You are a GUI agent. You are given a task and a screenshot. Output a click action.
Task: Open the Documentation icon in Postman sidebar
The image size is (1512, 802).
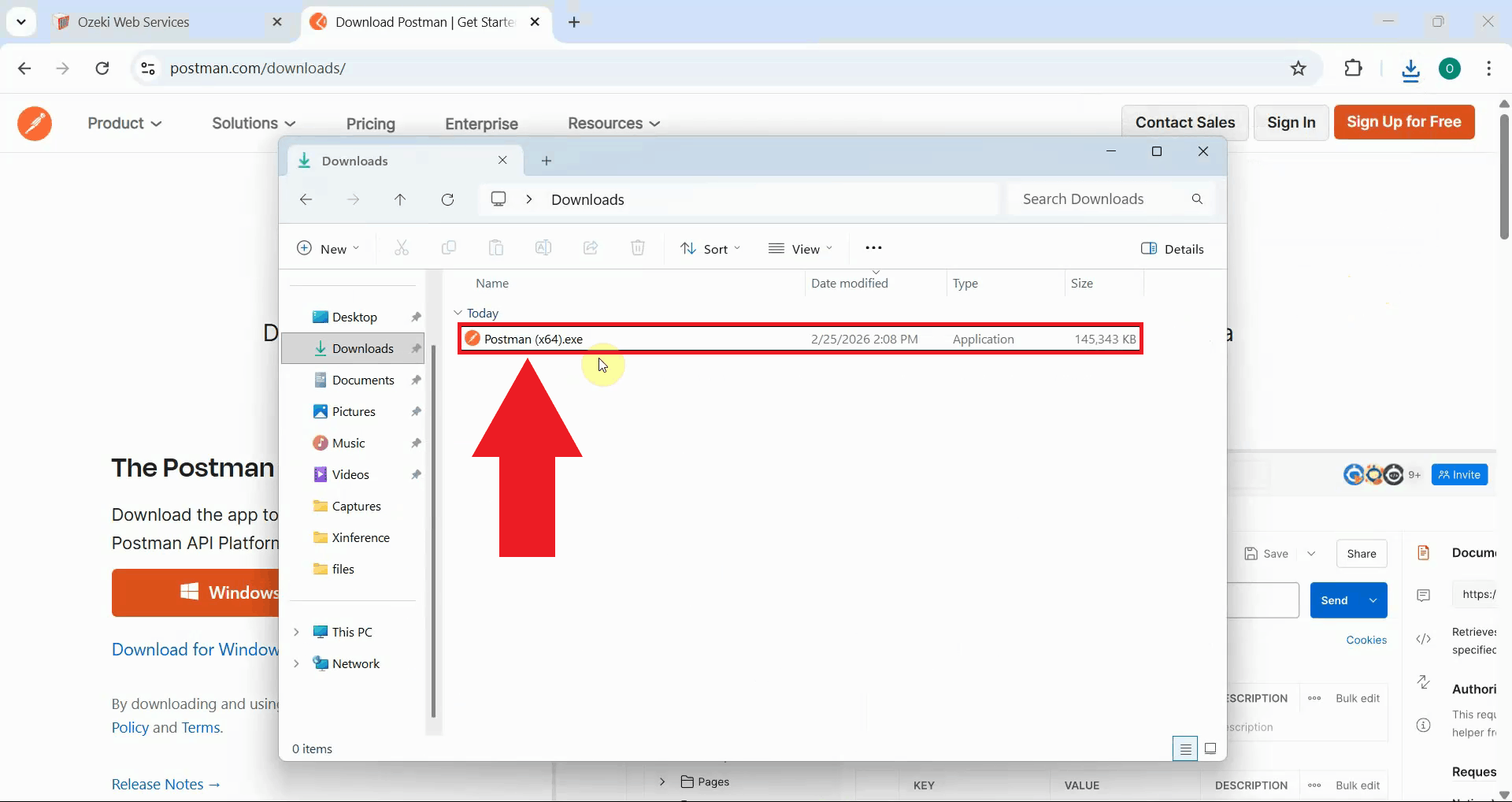click(1423, 552)
